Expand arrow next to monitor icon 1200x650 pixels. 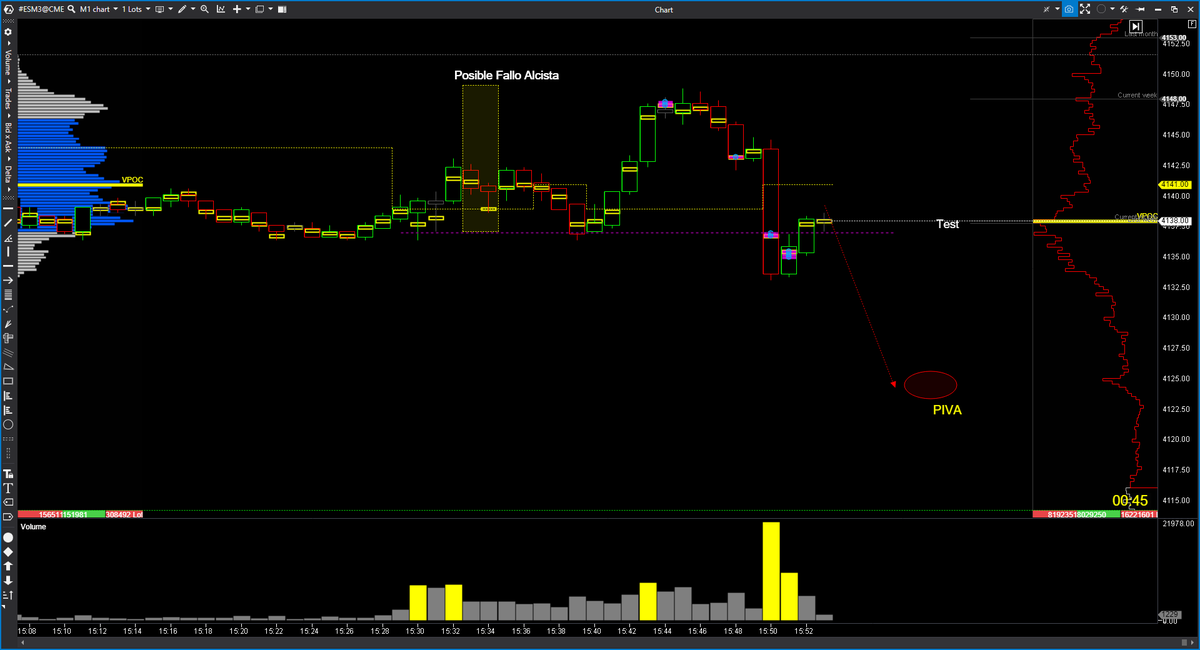pyautogui.click(x=171, y=9)
